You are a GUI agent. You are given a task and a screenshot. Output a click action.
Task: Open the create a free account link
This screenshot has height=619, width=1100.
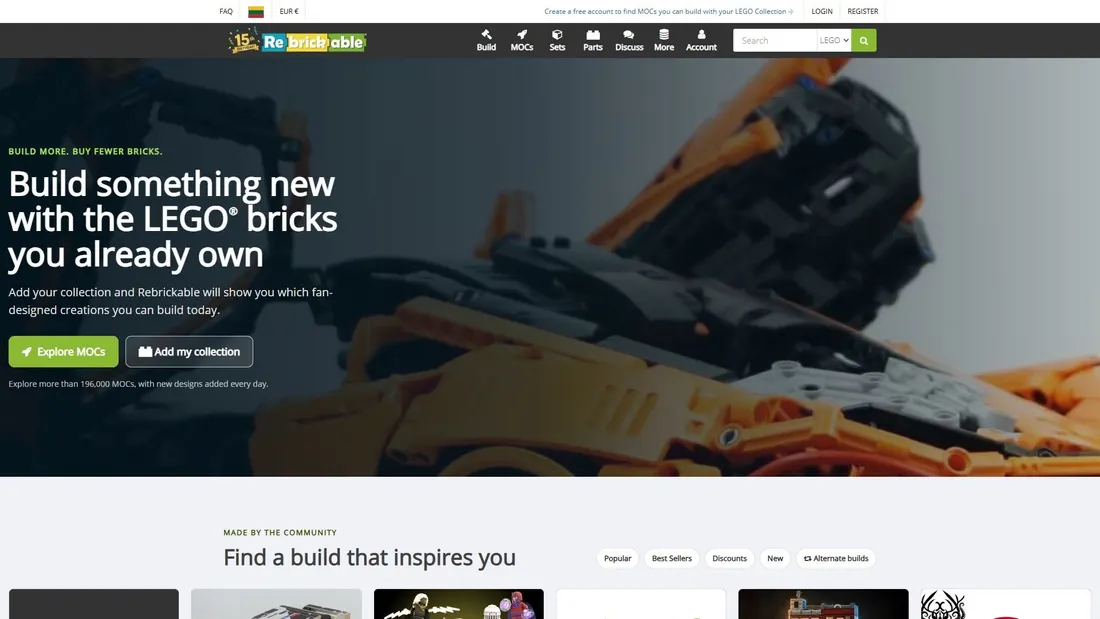669,11
